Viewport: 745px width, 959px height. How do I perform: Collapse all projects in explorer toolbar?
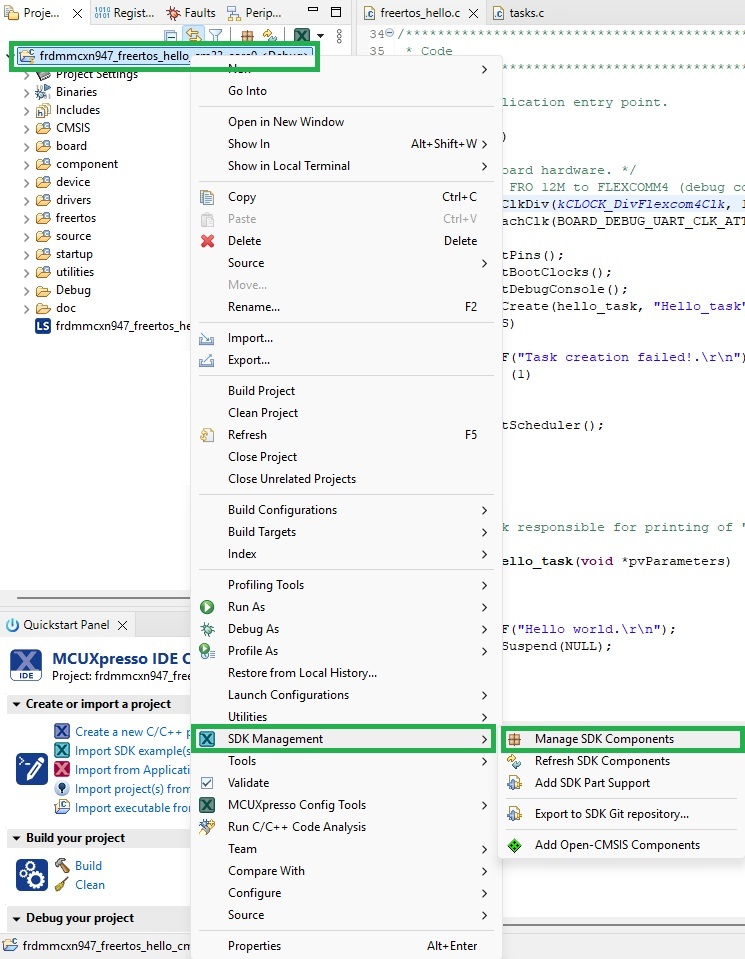coord(171,35)
